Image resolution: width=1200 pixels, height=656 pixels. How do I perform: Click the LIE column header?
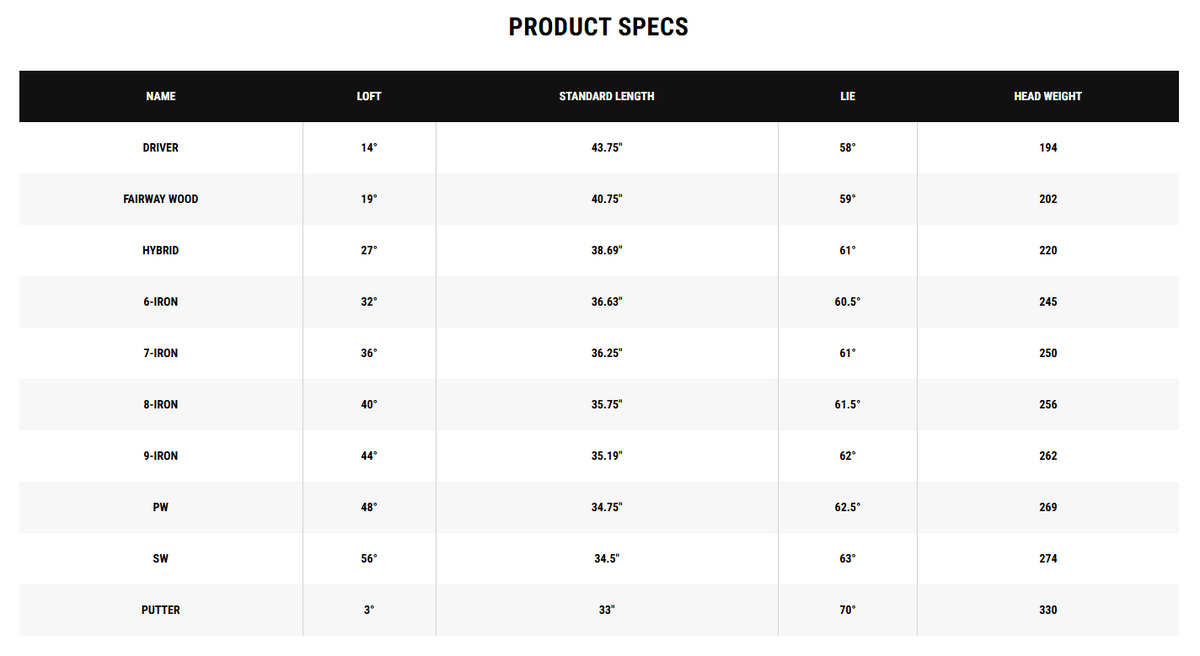pyautogui.click(x=848, y=96)
